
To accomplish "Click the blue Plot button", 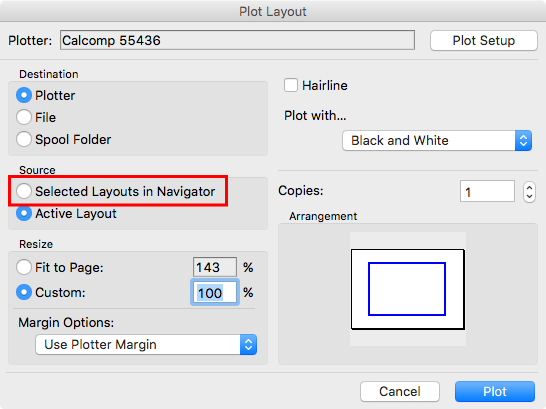I will 494,392.
